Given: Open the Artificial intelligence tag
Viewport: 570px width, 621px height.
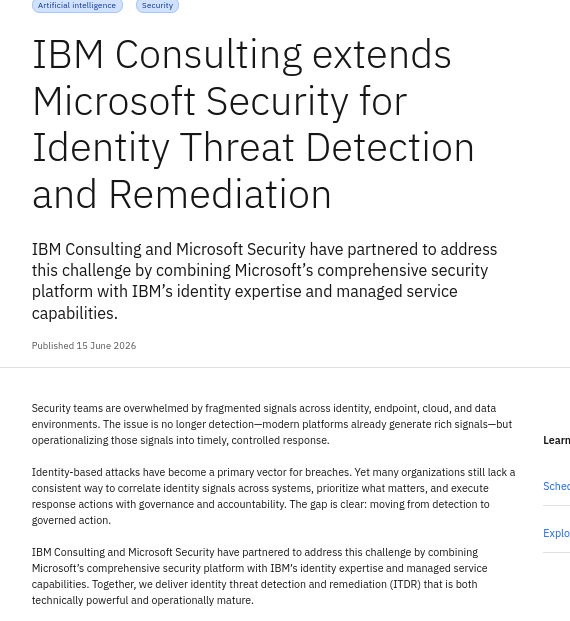Looking at the screenshot, I should [77, 6].
